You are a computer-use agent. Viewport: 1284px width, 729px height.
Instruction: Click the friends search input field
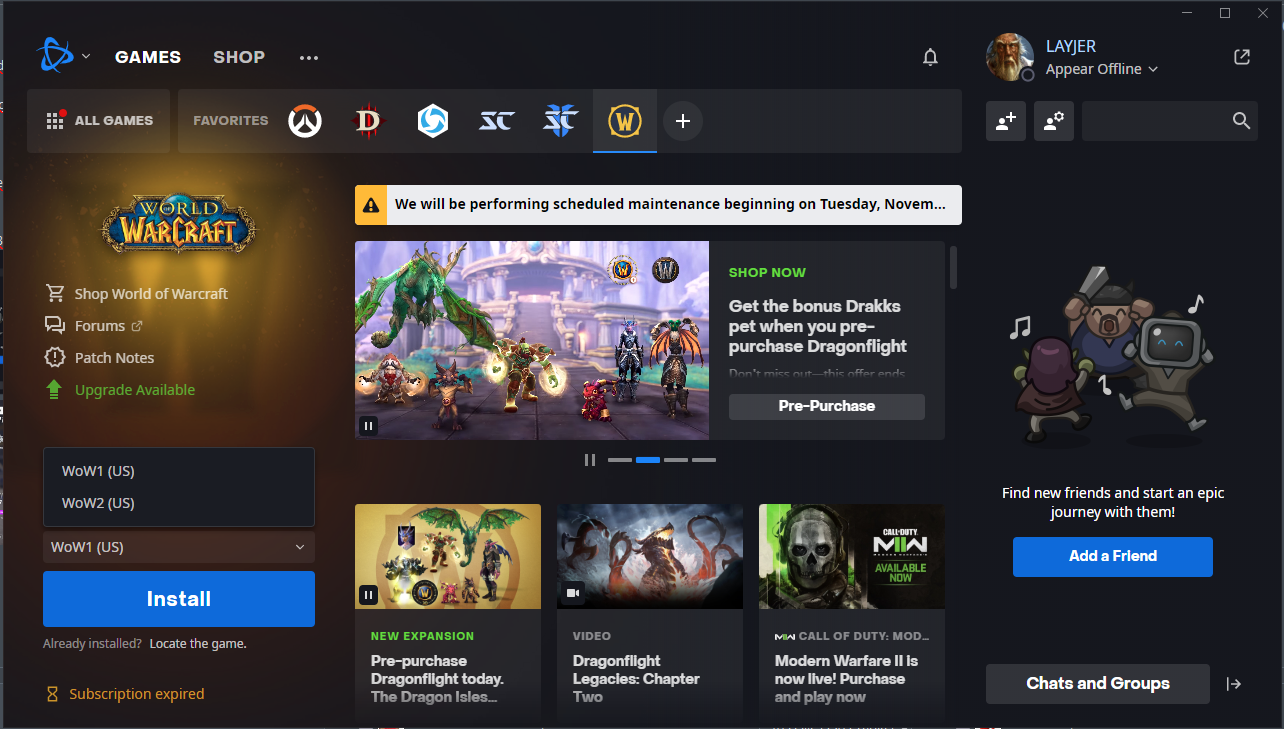click(x=1156, y=121)
